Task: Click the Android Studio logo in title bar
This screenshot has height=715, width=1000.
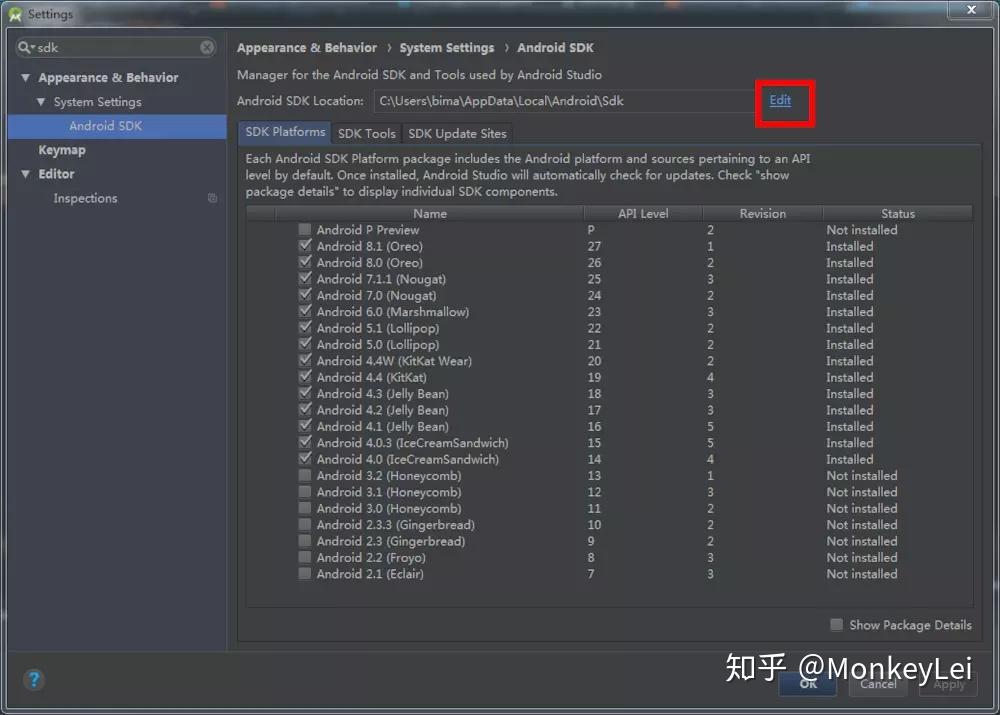Action: coord(15,14)
